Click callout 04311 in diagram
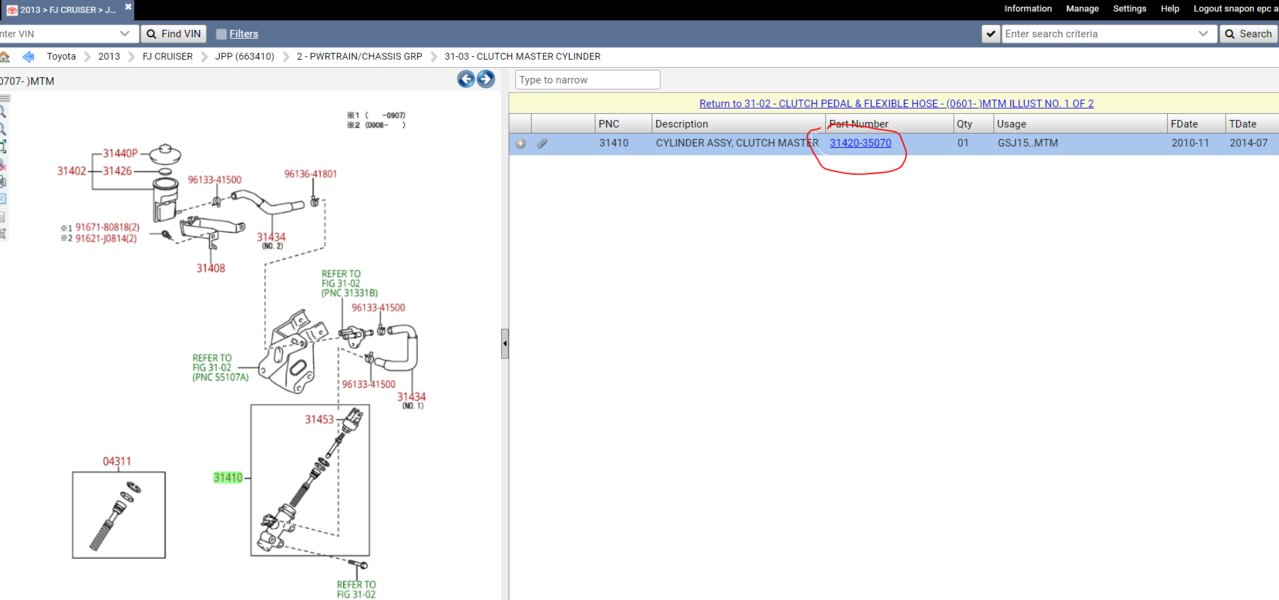The width and height of the screenshot is (1279, 600). click(x=117, y=462)
